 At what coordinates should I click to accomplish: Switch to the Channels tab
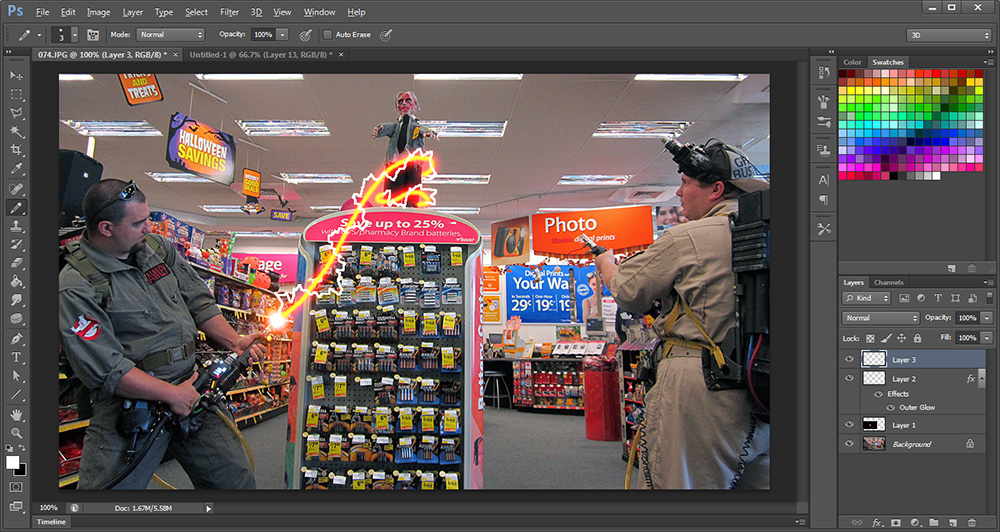(888, 282)
